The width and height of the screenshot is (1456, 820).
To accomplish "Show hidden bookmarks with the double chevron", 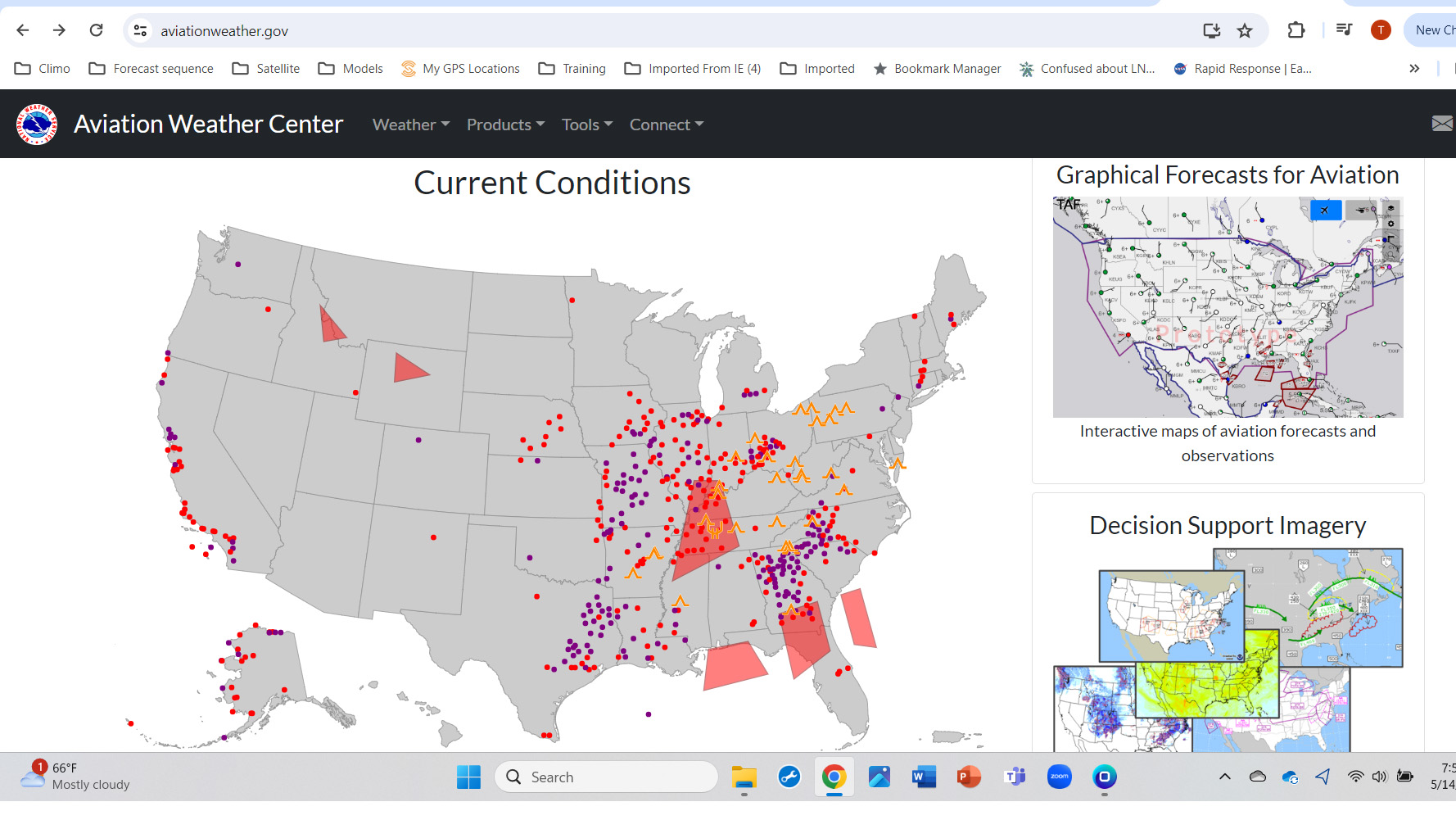I will click(1414, 69).
